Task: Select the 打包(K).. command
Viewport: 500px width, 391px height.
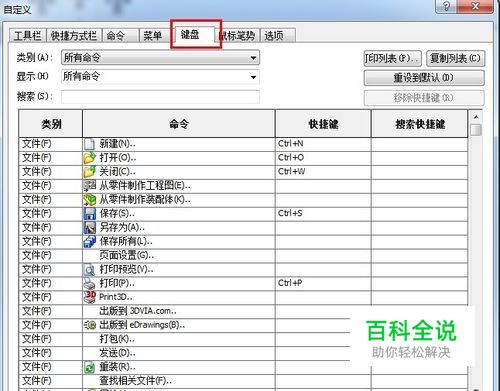Action: coord(117,339)
